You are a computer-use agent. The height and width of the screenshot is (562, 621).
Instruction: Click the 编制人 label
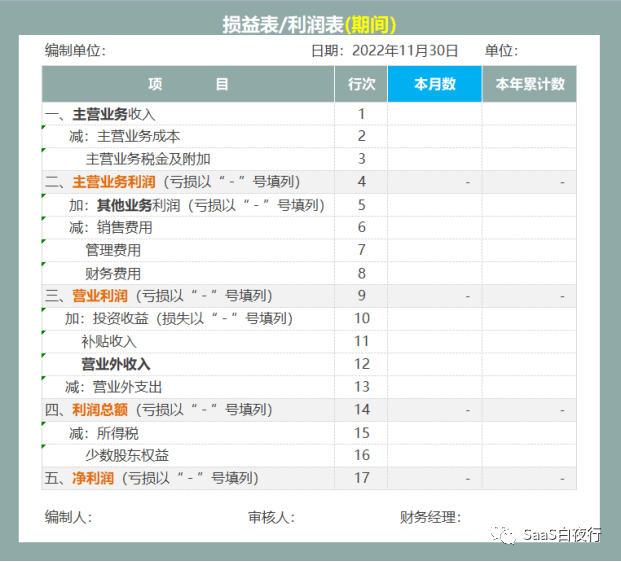[x=68, y=517]
